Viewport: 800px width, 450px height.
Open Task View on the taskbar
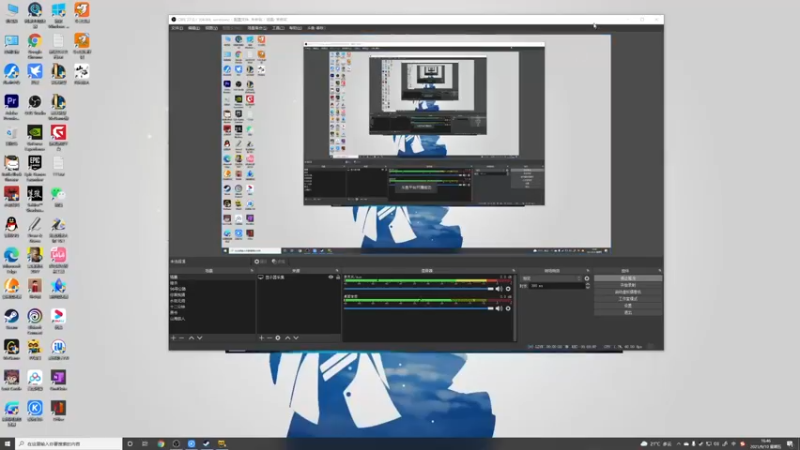(145, 444)
